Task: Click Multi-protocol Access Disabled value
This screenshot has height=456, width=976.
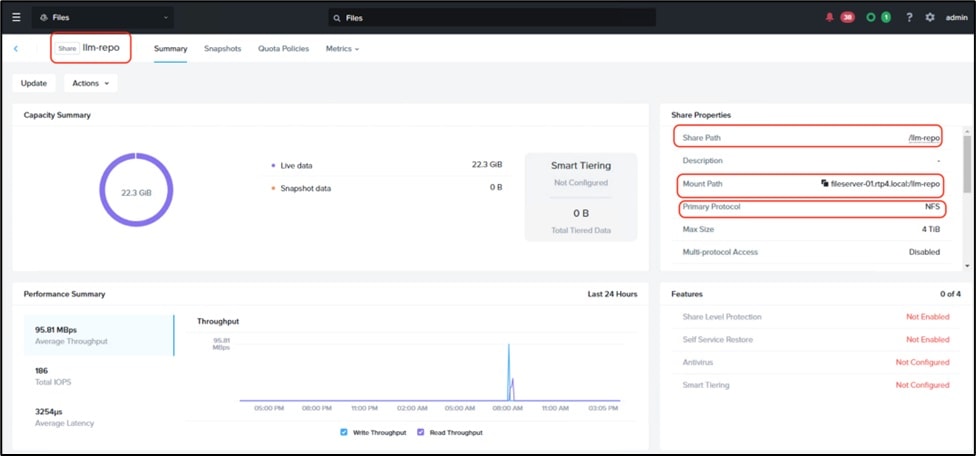Action: [924, 252]
